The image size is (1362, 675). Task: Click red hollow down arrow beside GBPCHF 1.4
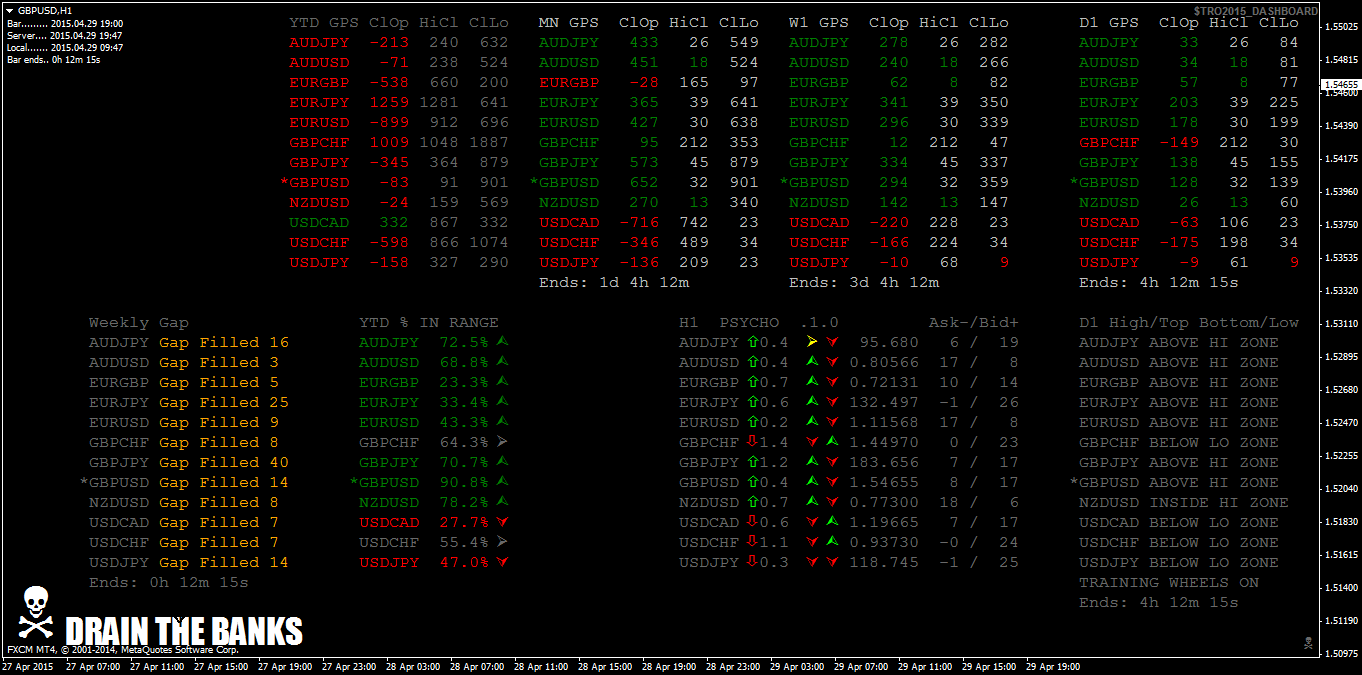(752, 442)
